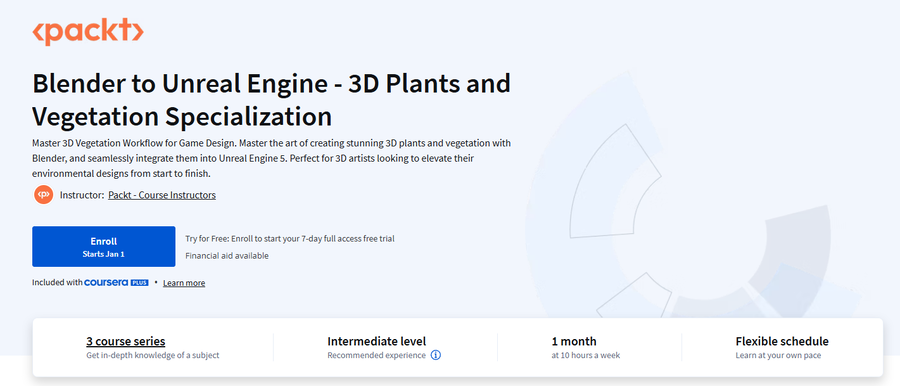Click the 'at 10 hours a week' text
Image resolution: width=900 pixels, height=386 pixels.
[585, 356]
